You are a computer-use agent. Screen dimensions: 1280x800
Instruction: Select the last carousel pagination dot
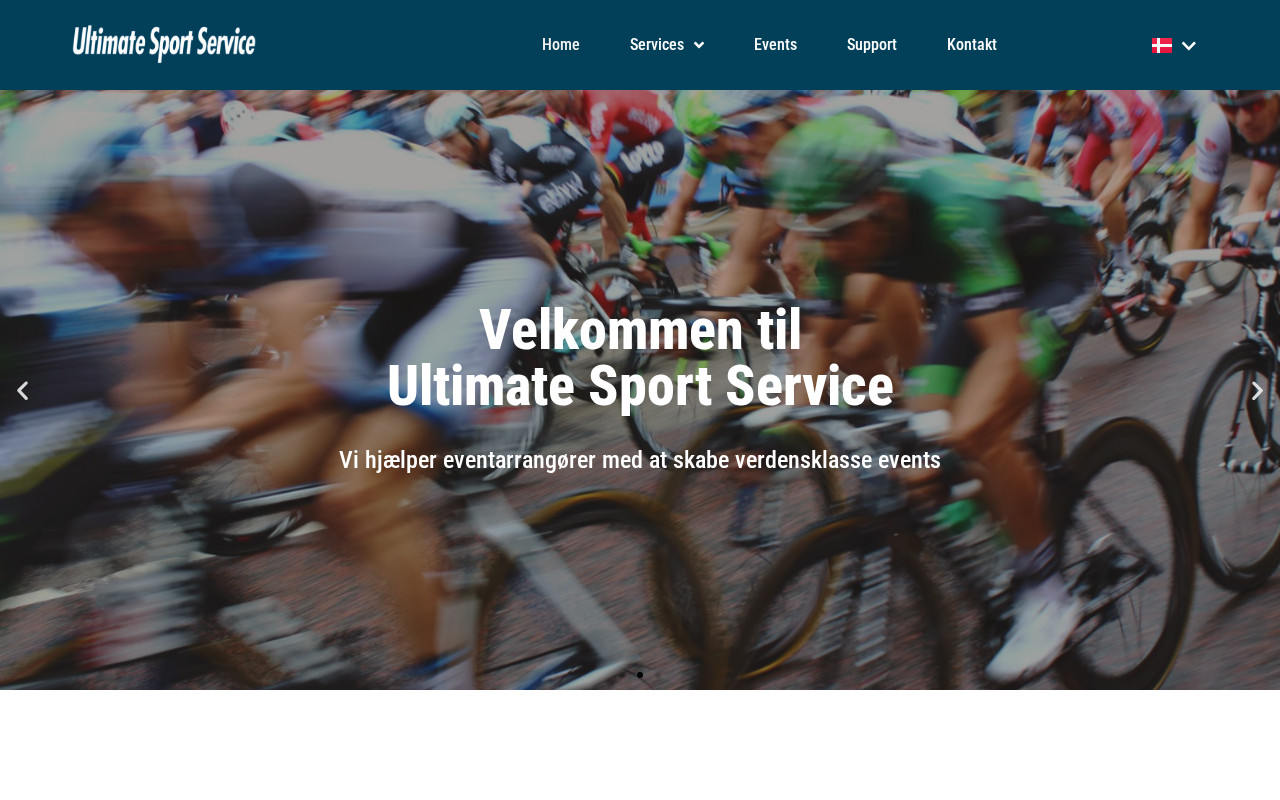pyautogui.click(x=658, y=675)
